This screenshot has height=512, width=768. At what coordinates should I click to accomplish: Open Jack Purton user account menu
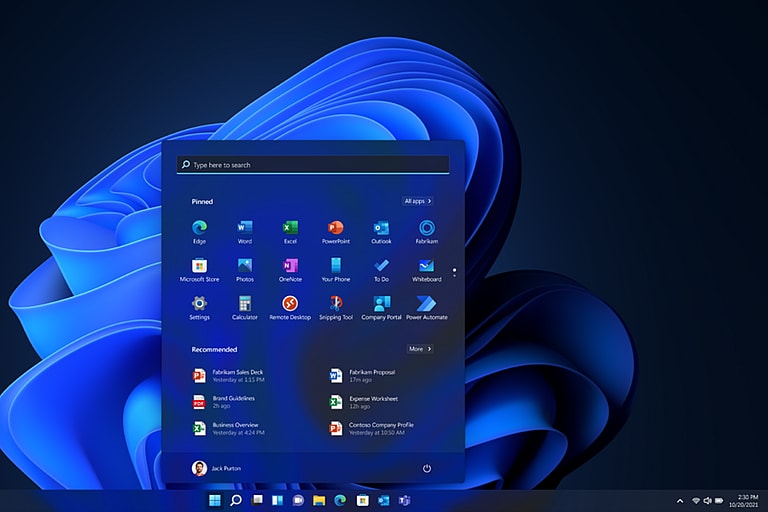tap(217, 468)
